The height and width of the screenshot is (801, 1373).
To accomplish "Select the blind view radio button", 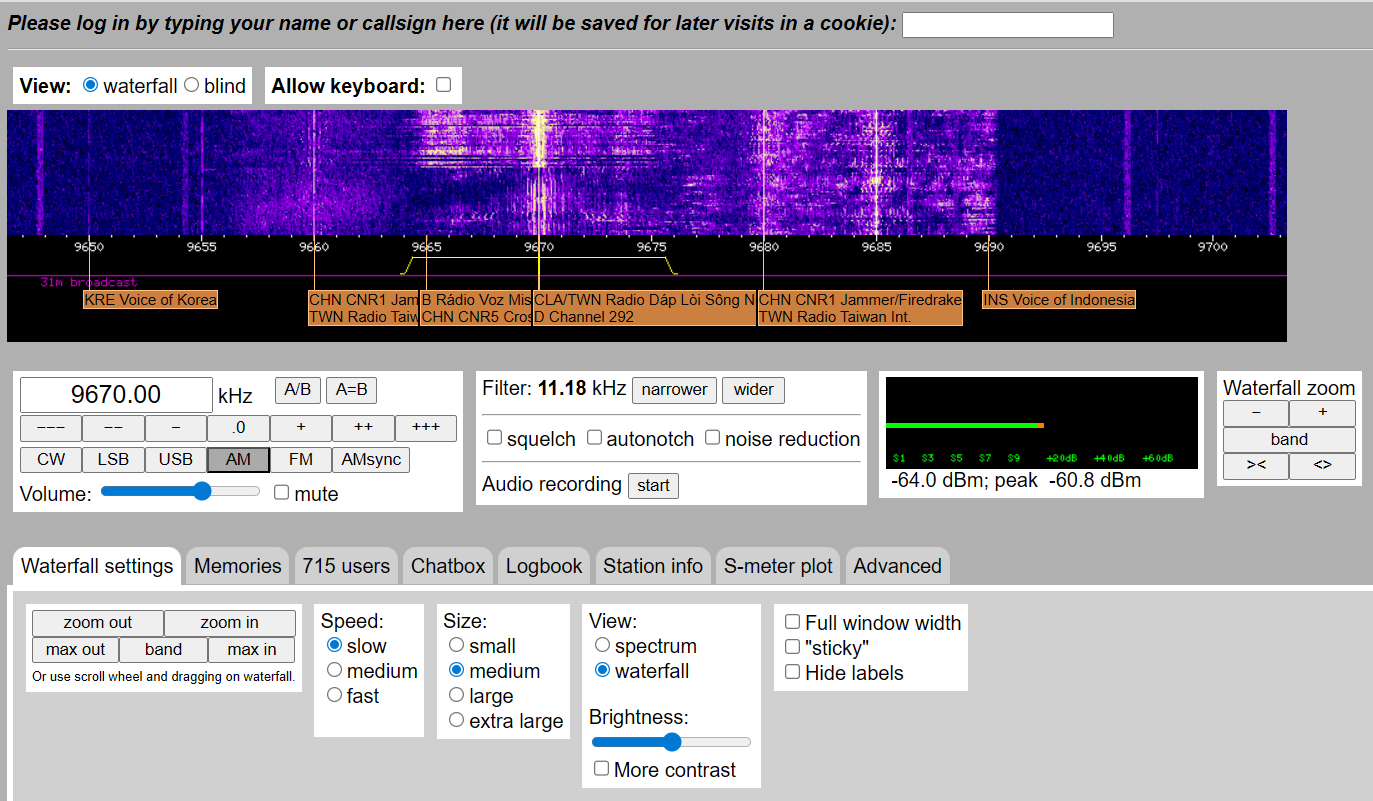I will (x=192, y=85).
